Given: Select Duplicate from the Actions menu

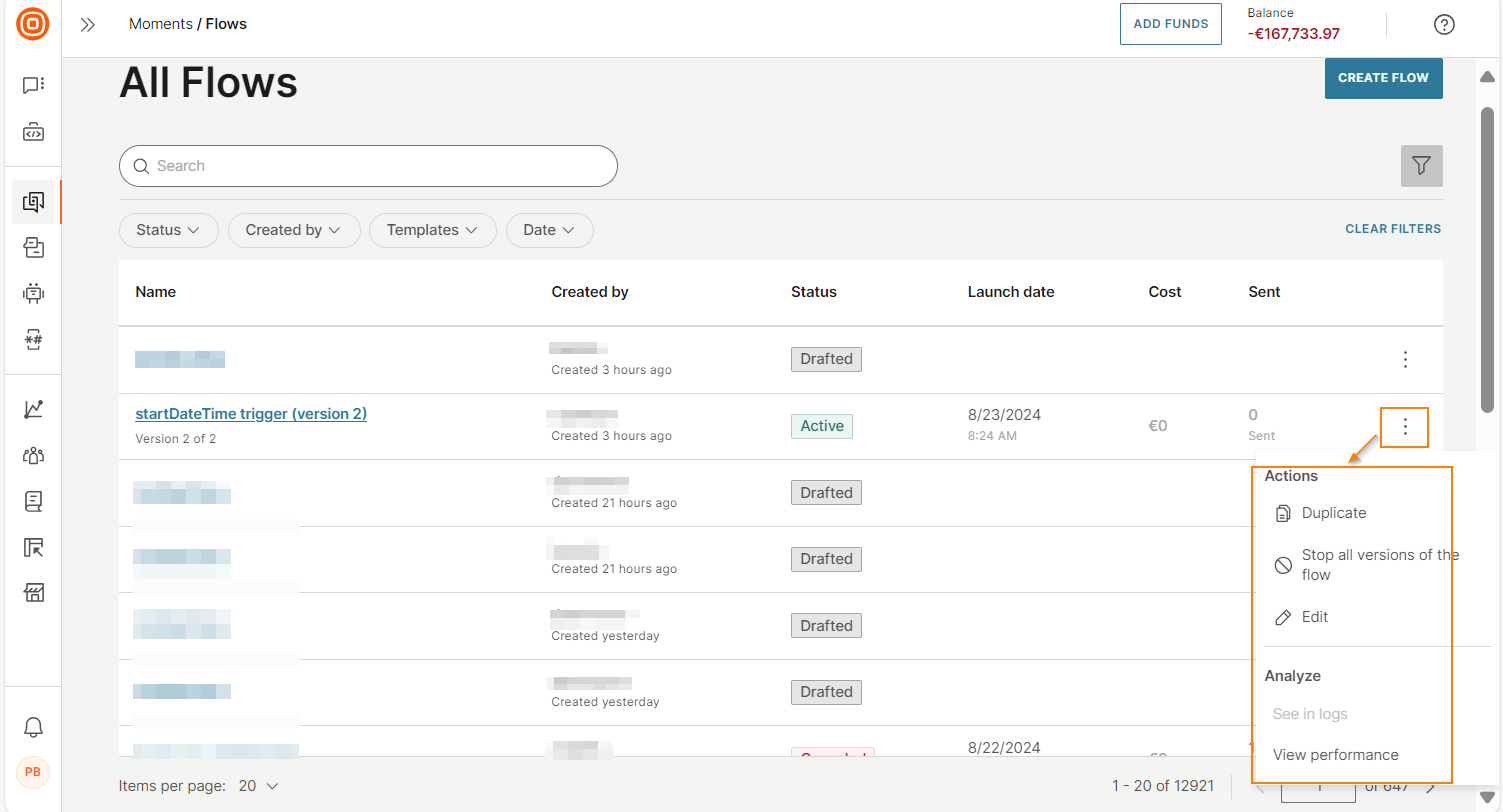Looking at the screenshot, I should tap(1334, 513).
